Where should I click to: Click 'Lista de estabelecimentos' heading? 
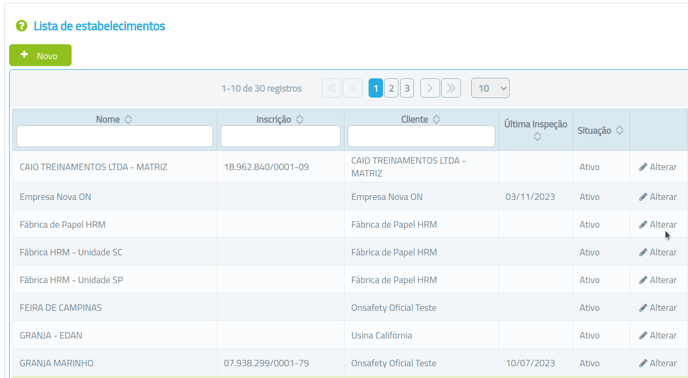tap(99, 26)
